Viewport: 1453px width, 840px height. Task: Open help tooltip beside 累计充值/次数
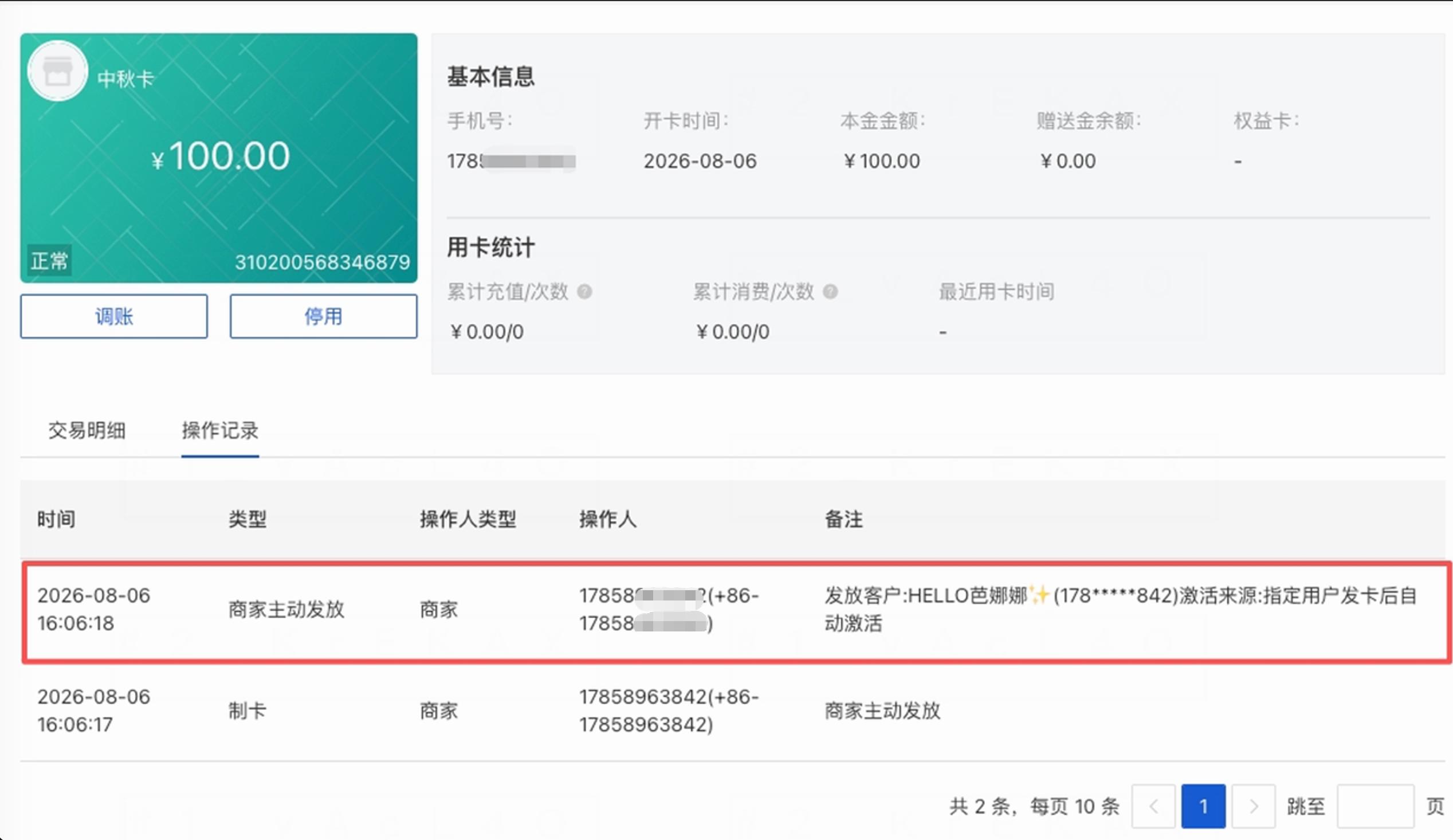584,292
